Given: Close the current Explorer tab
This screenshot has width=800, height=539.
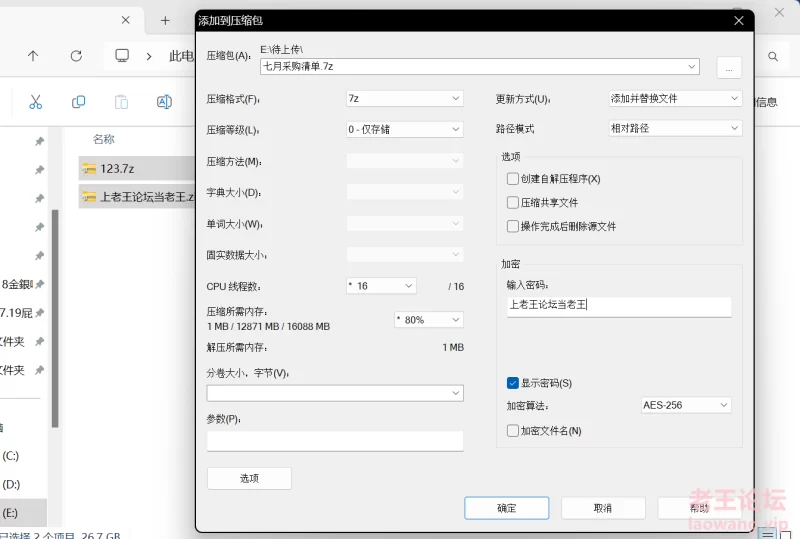Looking at the screenshot, I should (126, 20).
